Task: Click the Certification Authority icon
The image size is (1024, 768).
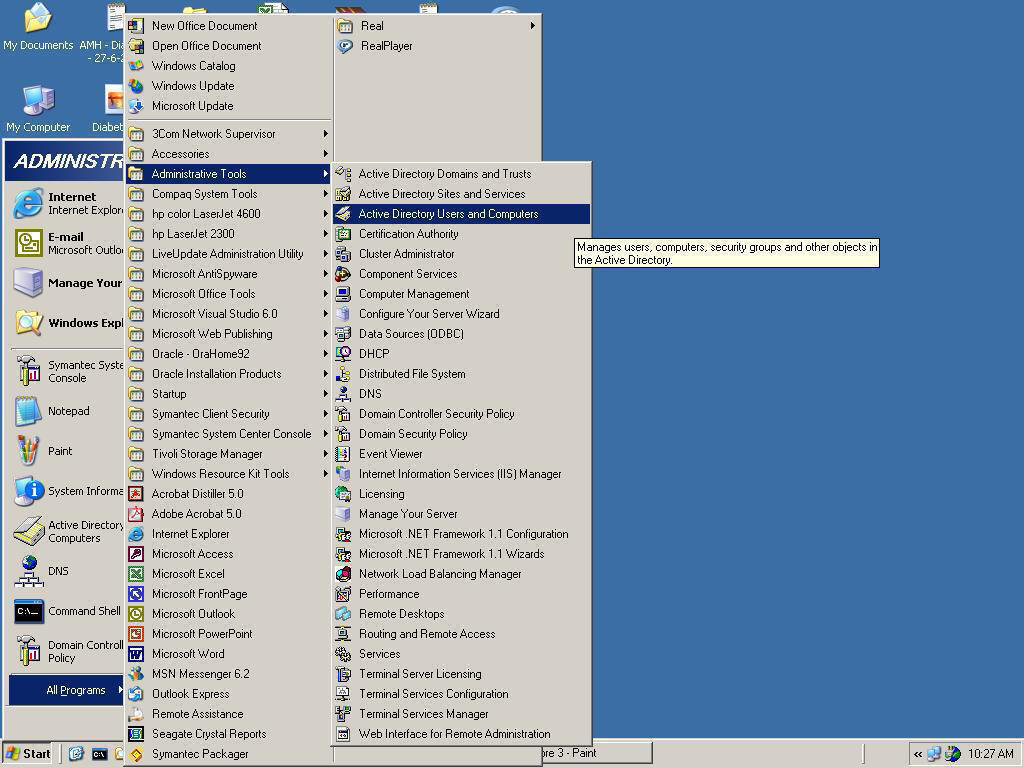Action: [343, 234]
